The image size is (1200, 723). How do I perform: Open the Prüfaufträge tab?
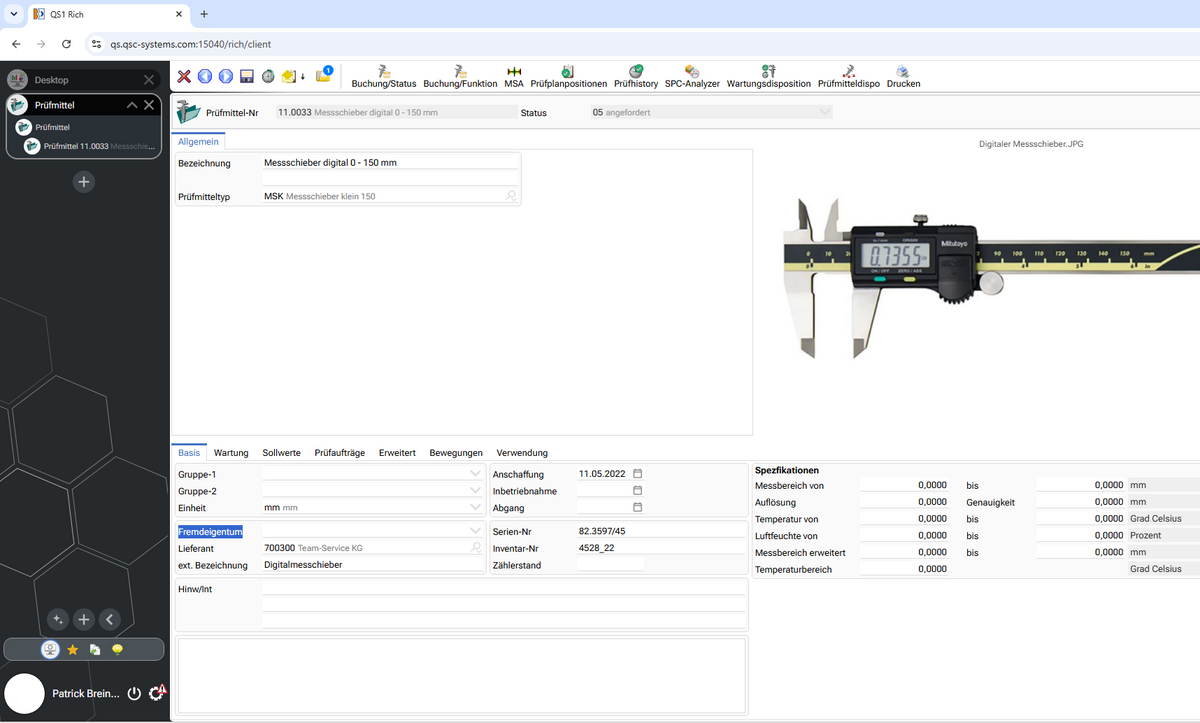[x=340, y=452]
